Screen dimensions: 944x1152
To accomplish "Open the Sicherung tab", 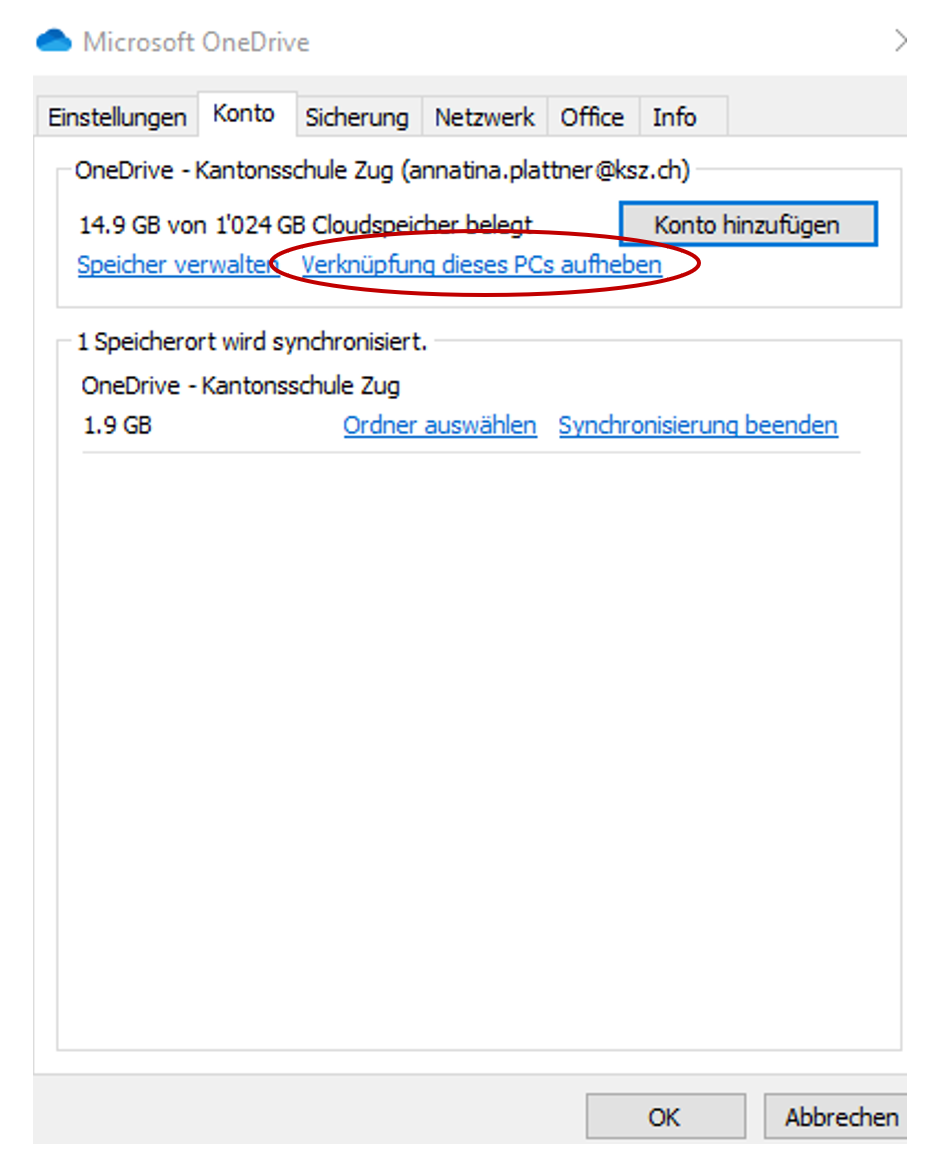I will pyautogui.click(x=357, y=118).
